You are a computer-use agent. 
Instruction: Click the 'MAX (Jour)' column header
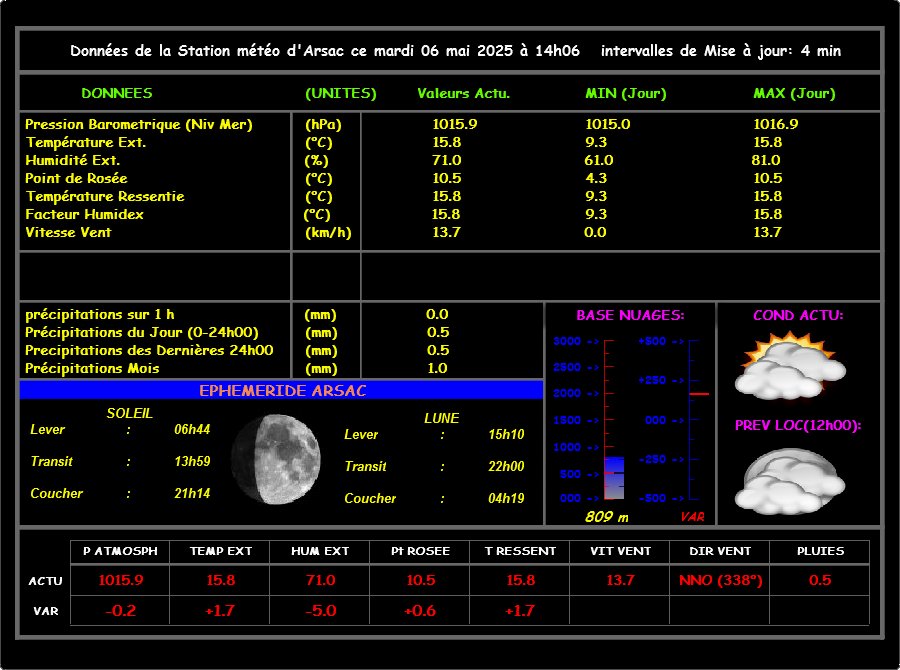coord(794,93)
